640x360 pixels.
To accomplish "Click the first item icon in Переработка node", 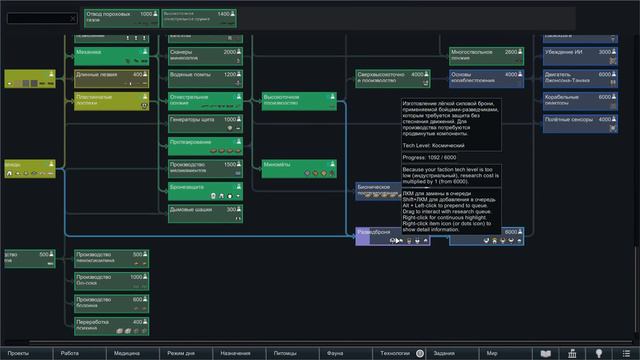I will (120, 331).
